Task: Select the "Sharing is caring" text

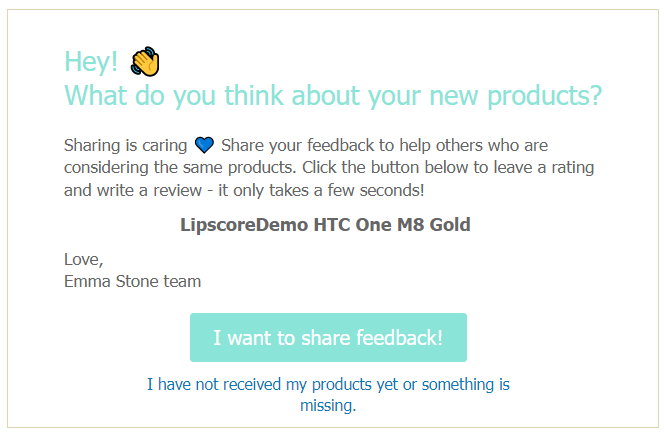Action: click(x=125, y=145)
